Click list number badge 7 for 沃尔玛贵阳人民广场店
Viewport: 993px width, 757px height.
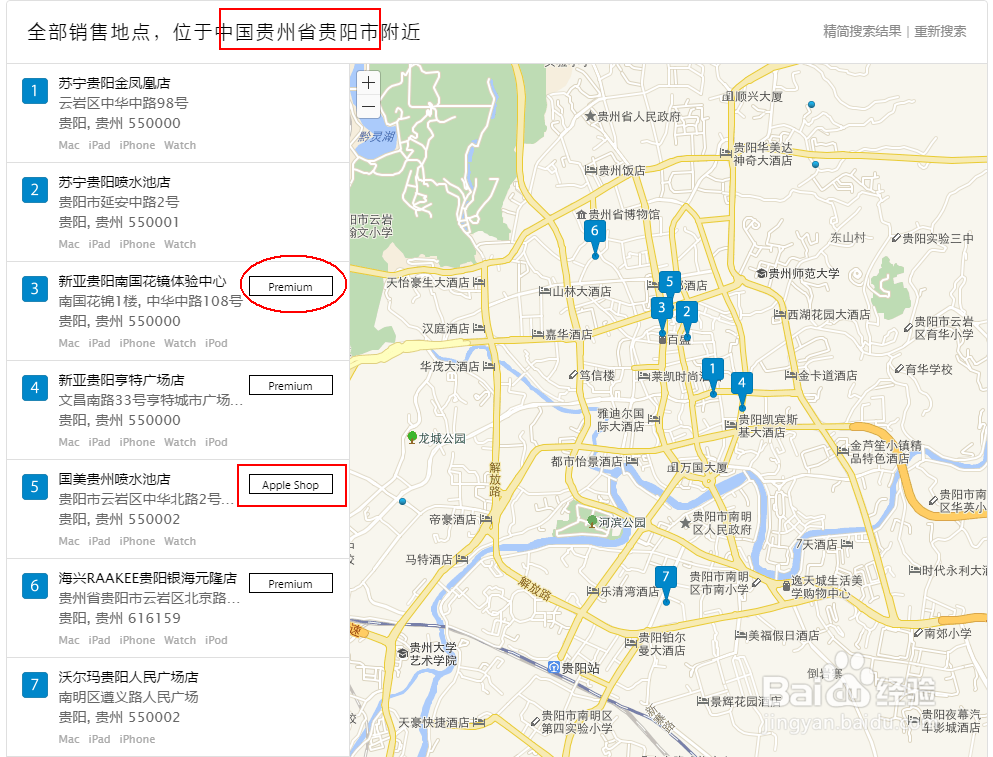pyautogui.click(x=35, y=685)
